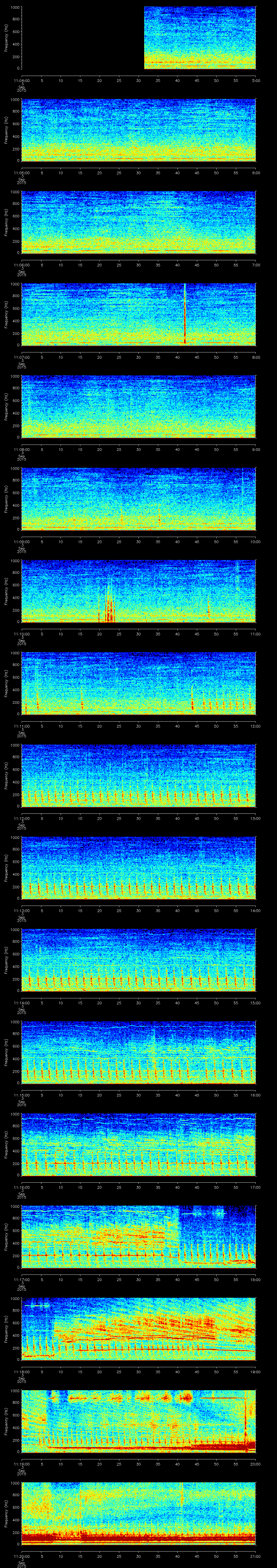Select the spectrogram panel starting at 11:14:00

coord(138,960)
